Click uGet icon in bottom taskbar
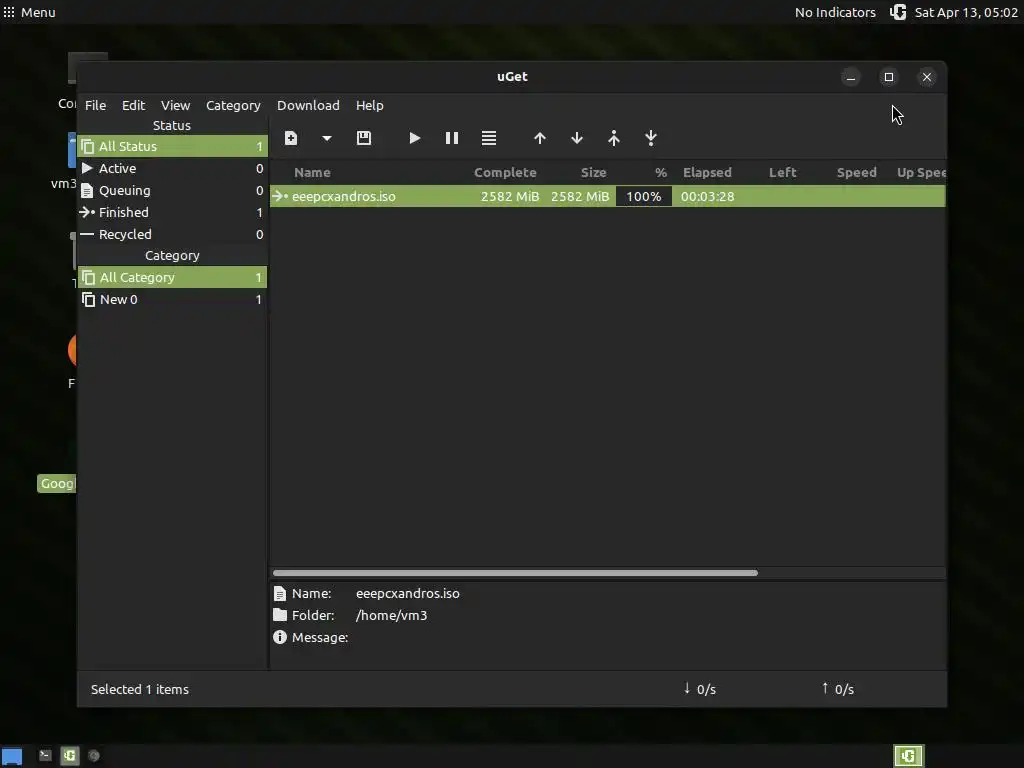Image resolution: width=1024 pixels, height=768 pixels. [70, 756]
